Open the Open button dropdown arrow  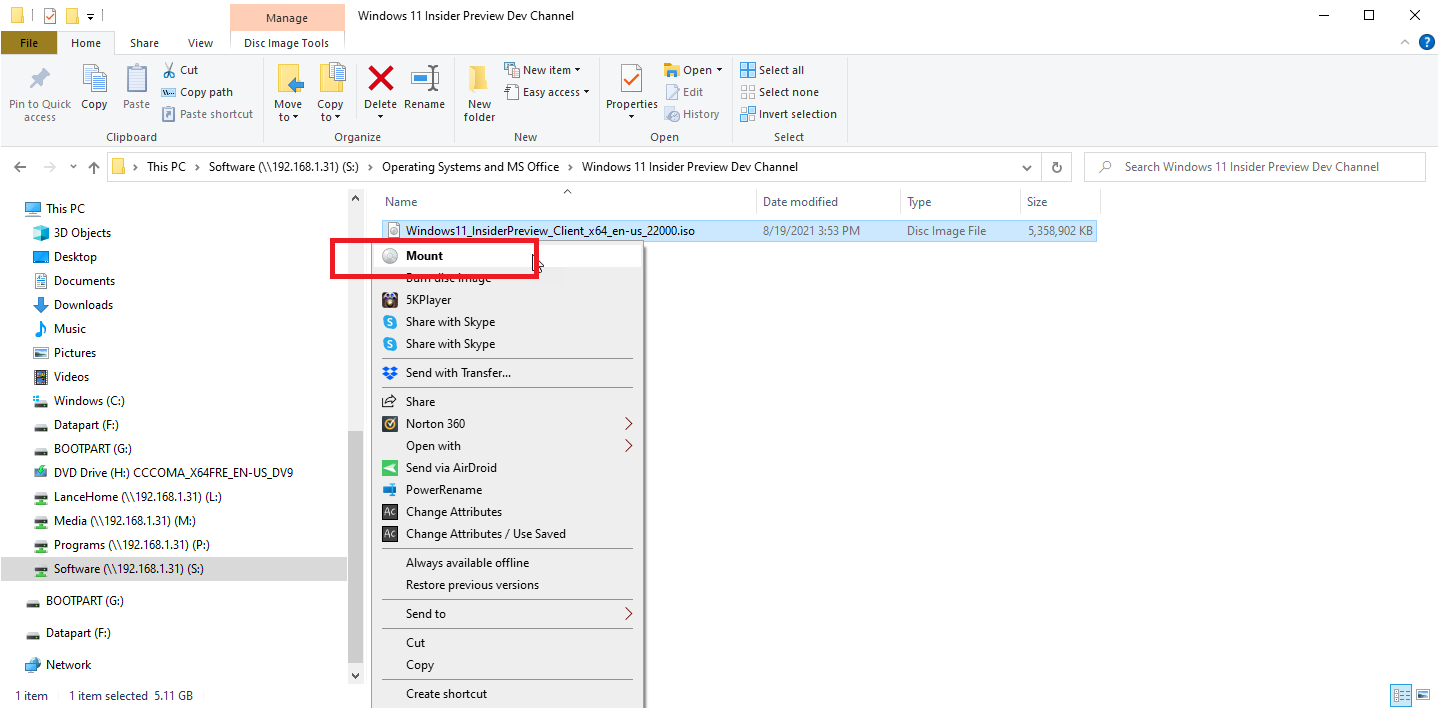[x=720, y=70]
